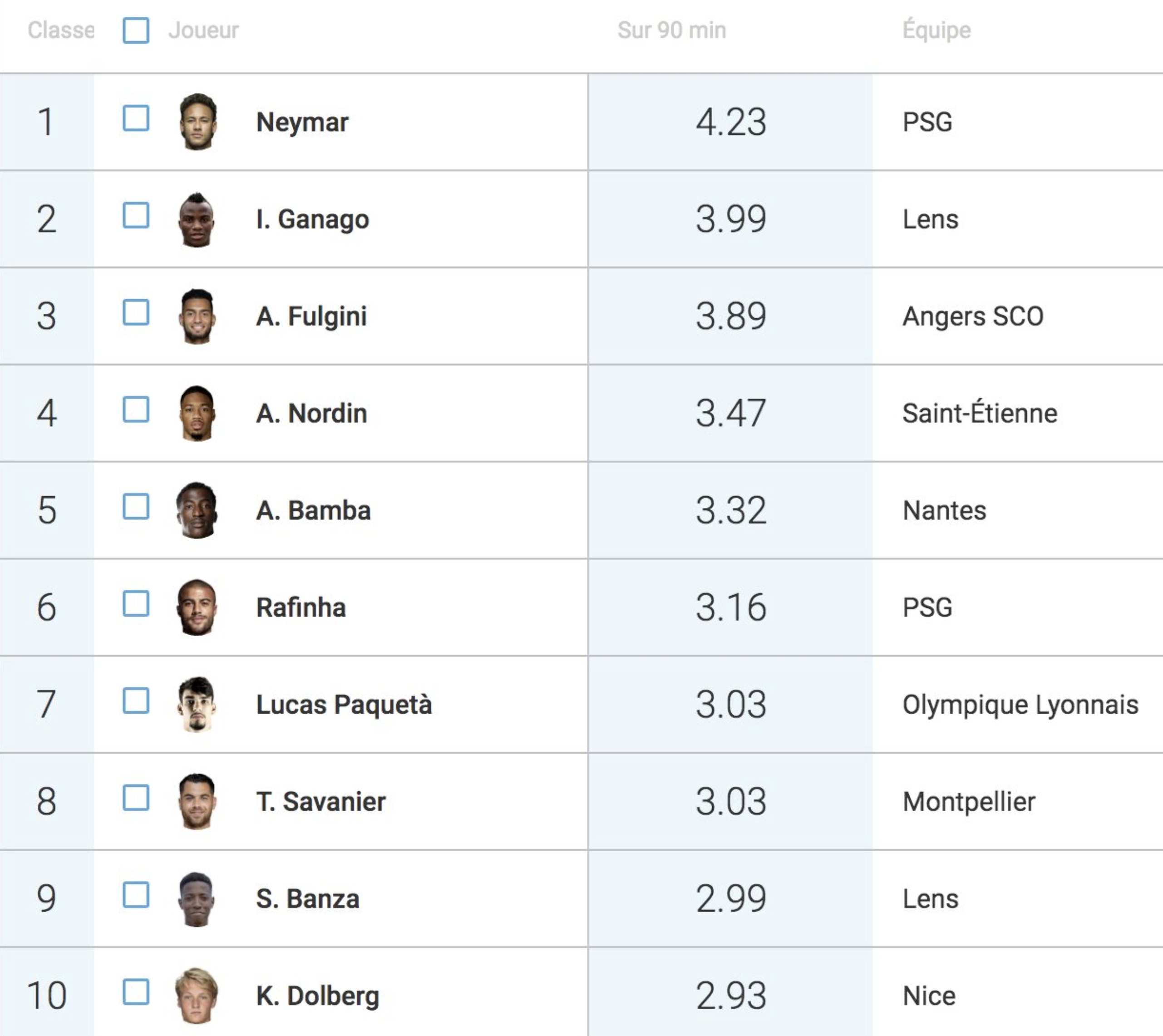1163x1036 pixels.
Task: Check the box next to Neymar
Action: point(136,118)
